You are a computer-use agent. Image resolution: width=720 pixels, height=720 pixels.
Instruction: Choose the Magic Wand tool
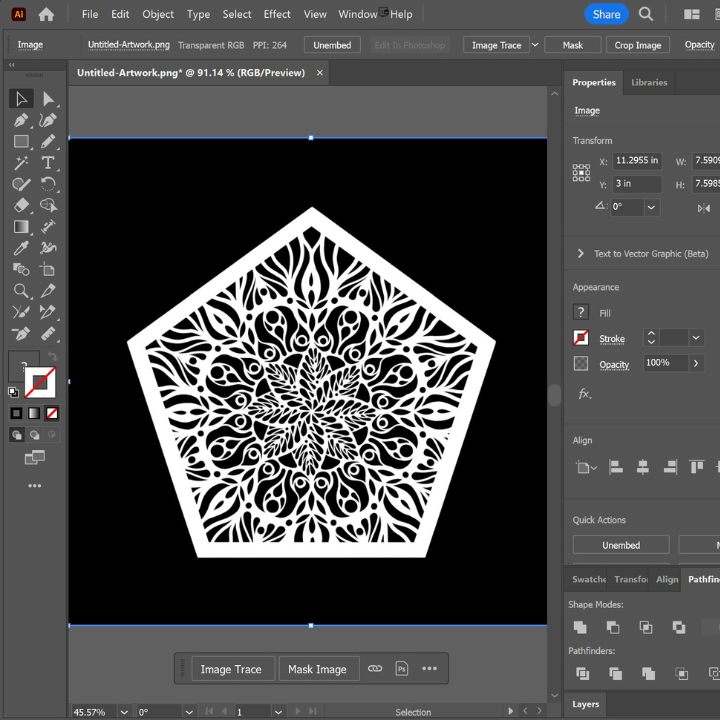(21, 163)
